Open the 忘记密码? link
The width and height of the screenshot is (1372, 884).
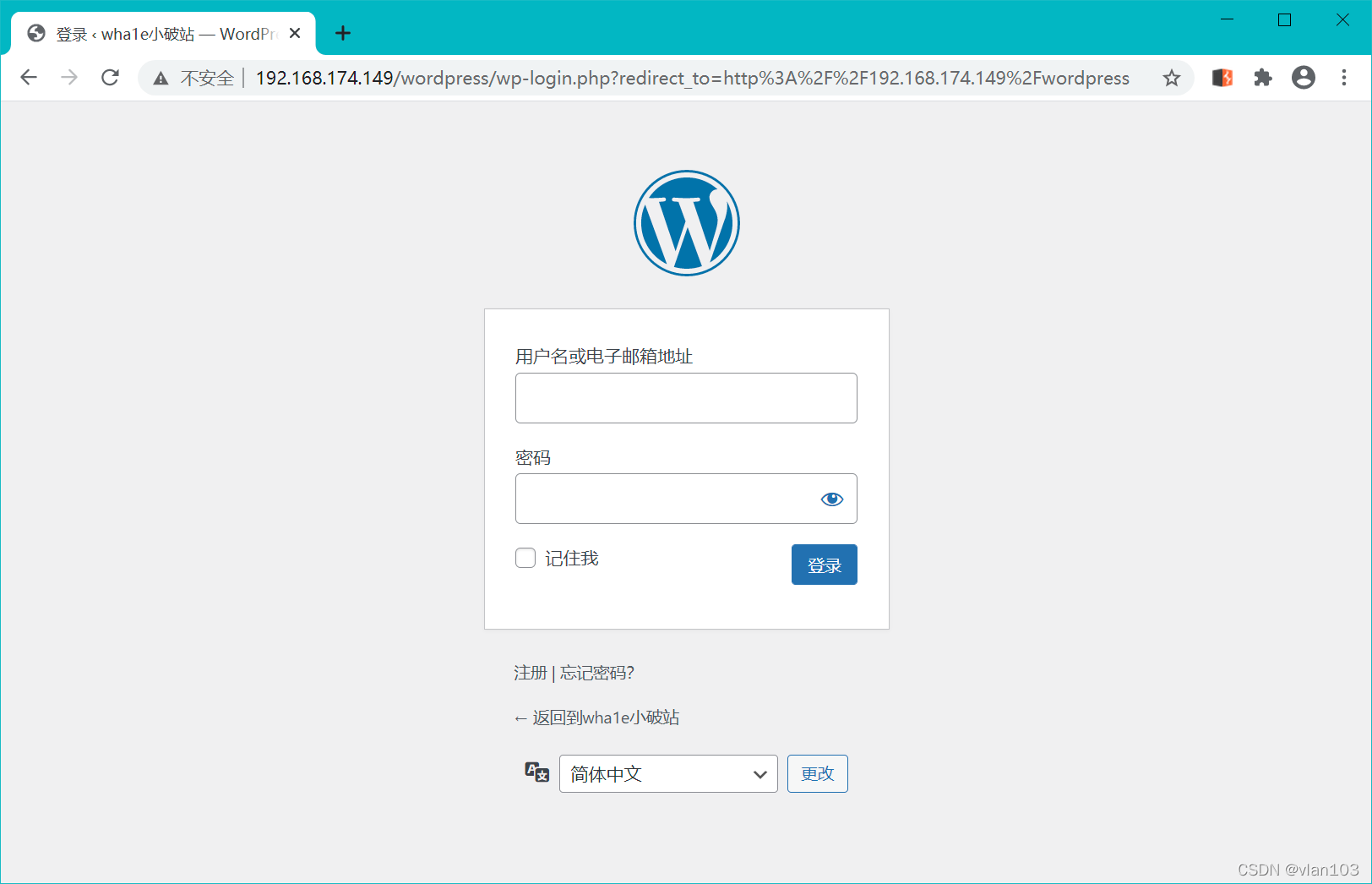click(597, 673)
